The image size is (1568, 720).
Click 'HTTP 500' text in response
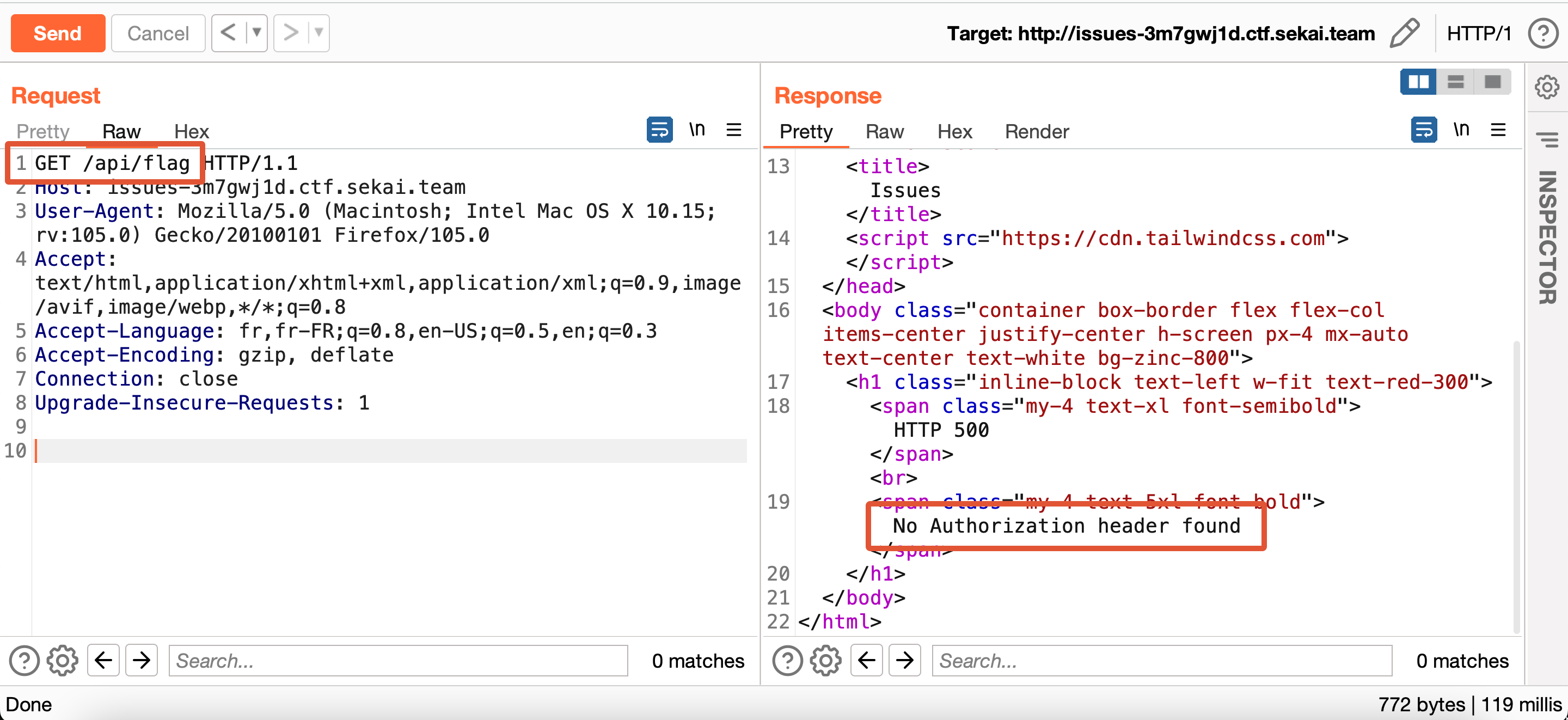click(x=941, y=430)
